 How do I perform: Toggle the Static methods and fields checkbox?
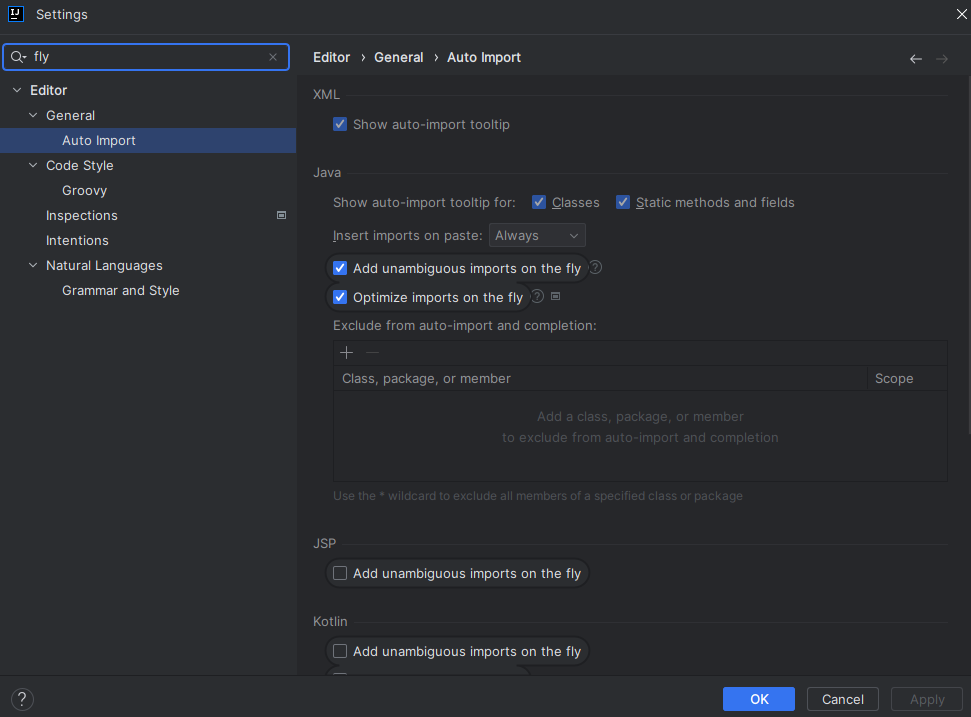coord(623,202)
